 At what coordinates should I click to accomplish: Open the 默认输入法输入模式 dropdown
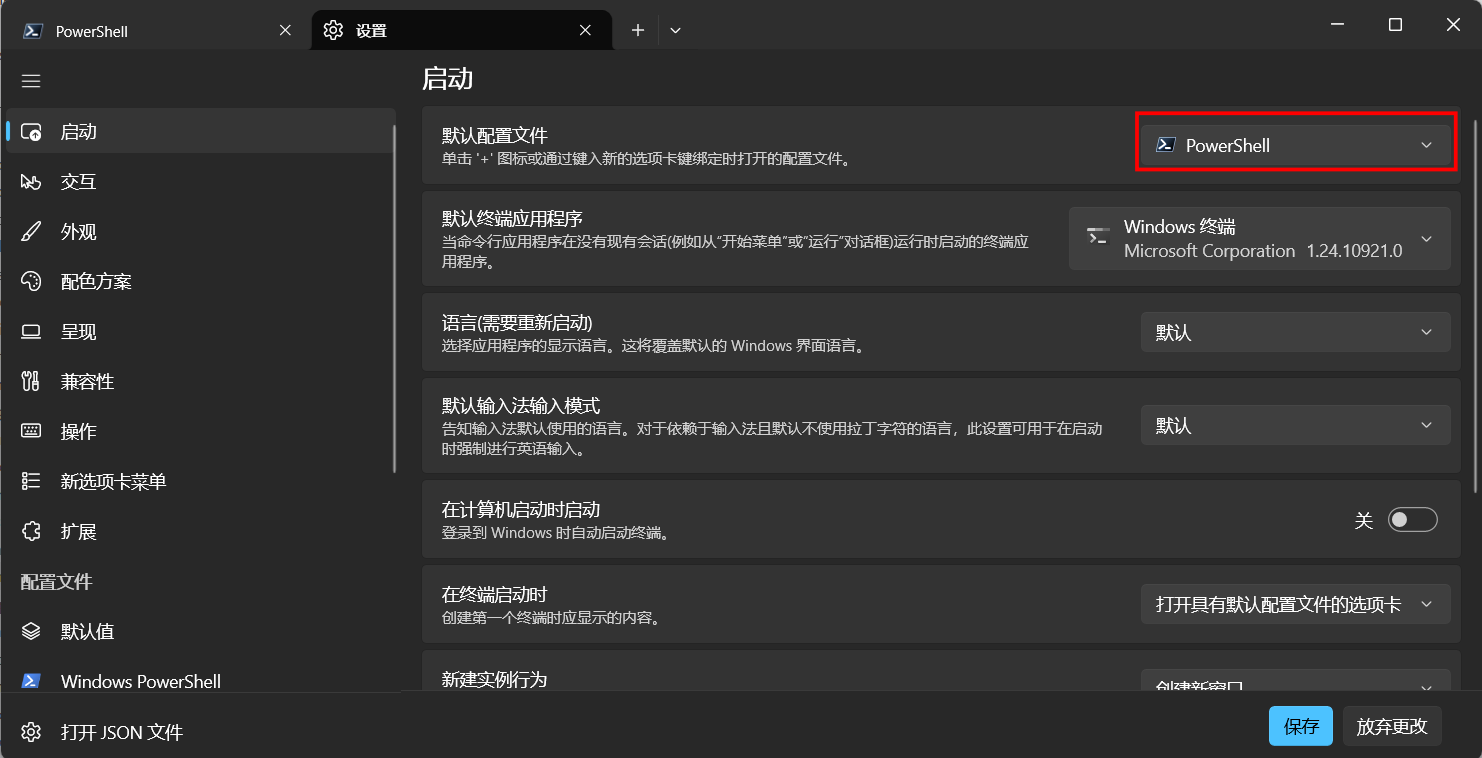(x=1295, y=425)
